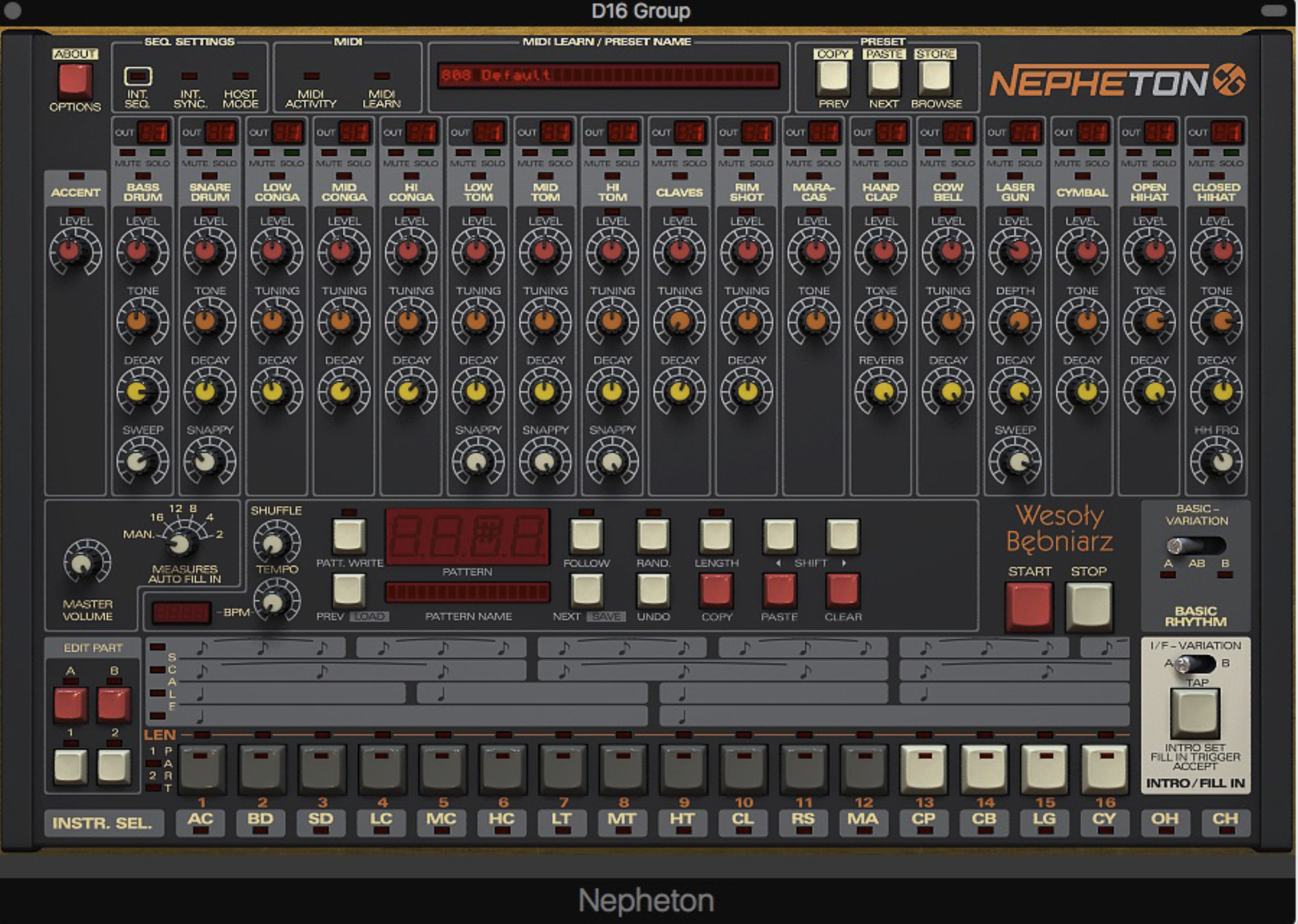Toggle the Basic Variation A/AB/B switch
This screenshot has height=924, width=1298.
[x=1195, y=545]
